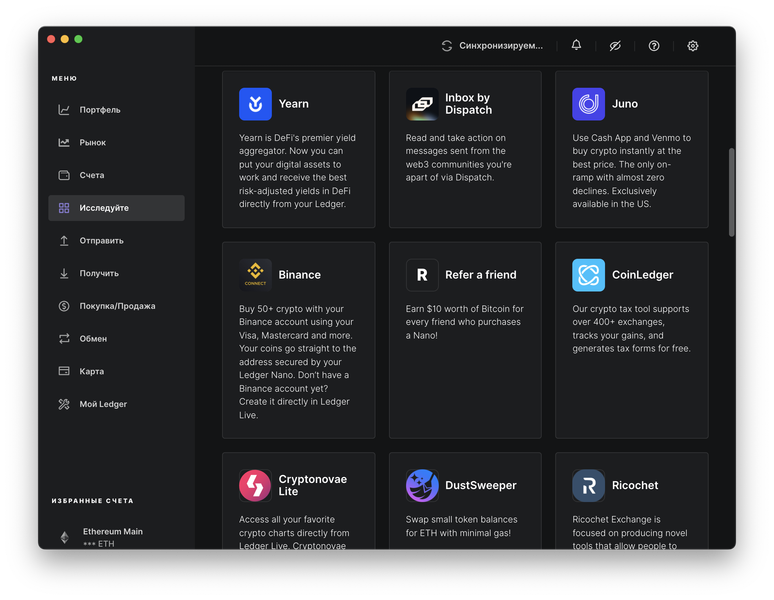
Task: Go to Рынок menu label
Action: 93,143
